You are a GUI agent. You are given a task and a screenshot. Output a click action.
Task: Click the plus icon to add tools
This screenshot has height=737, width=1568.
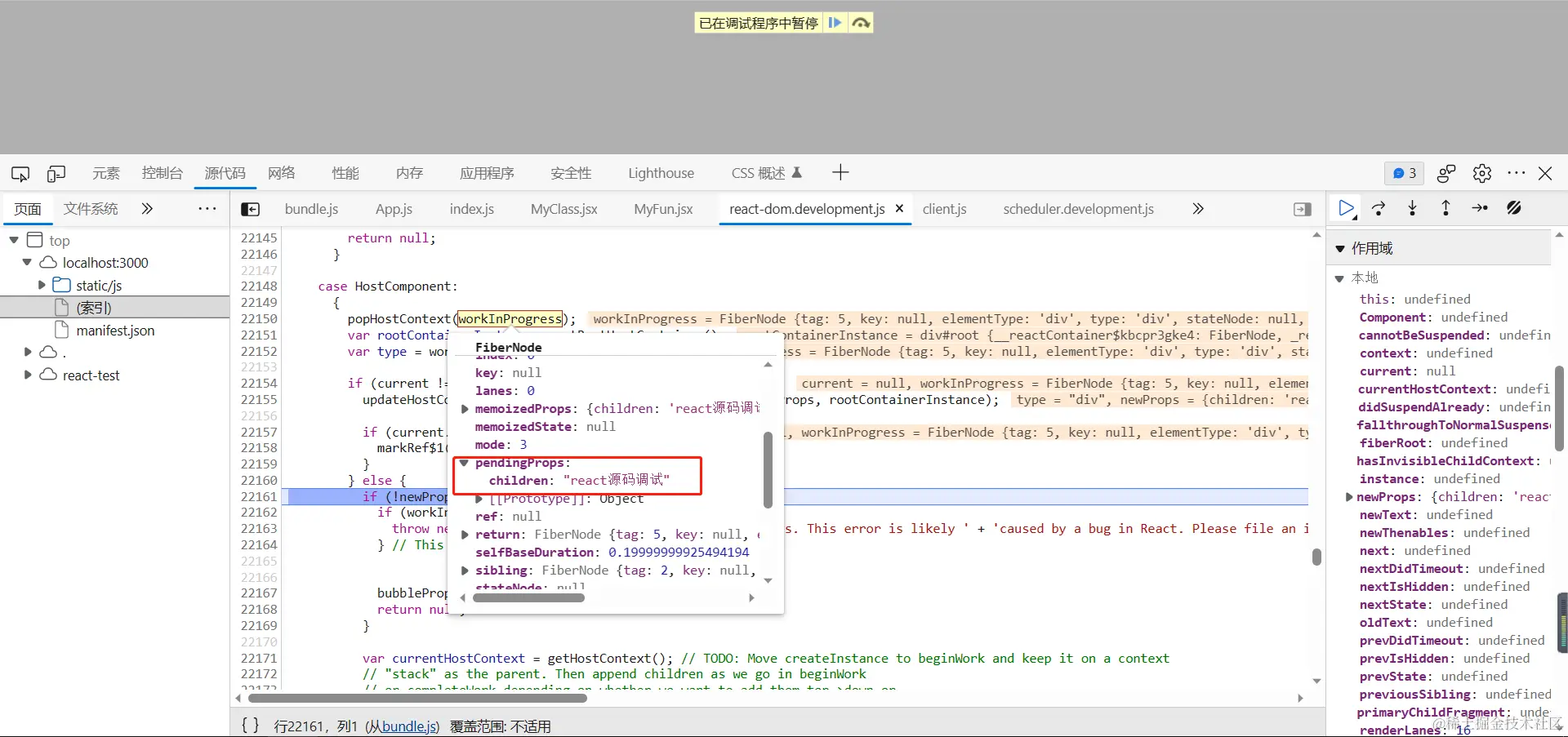click(x=840, y=172)
